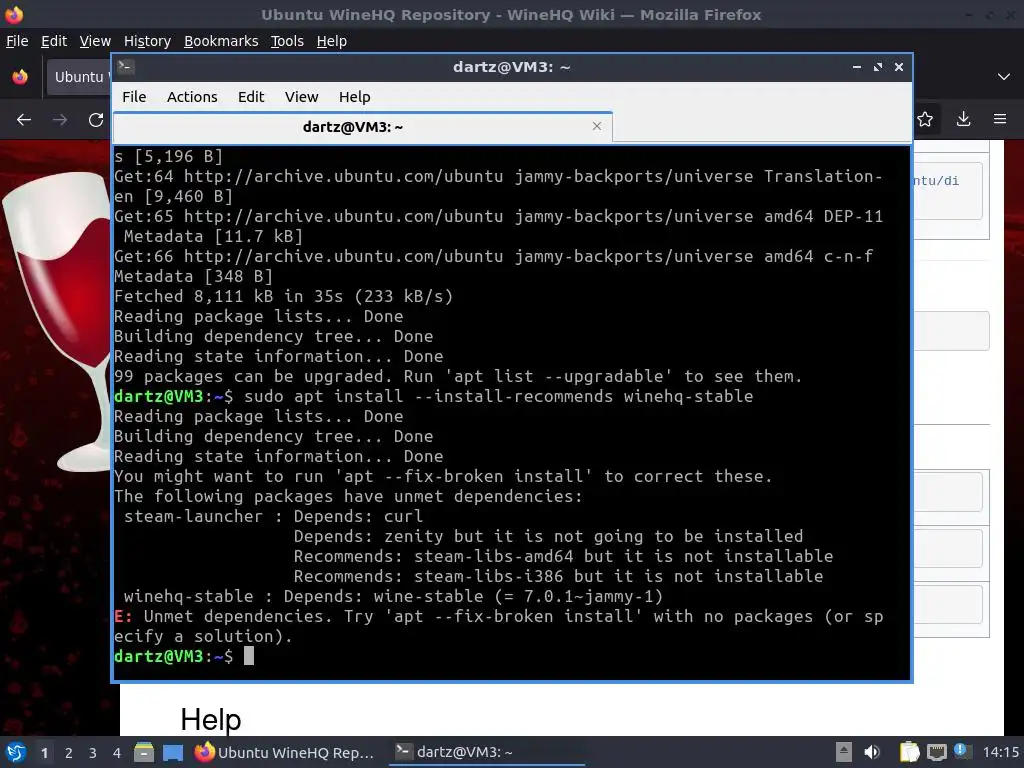Click the Firefox logo in the title bar
This screenshot has height=768, width=1024.
tap(14, 14)
